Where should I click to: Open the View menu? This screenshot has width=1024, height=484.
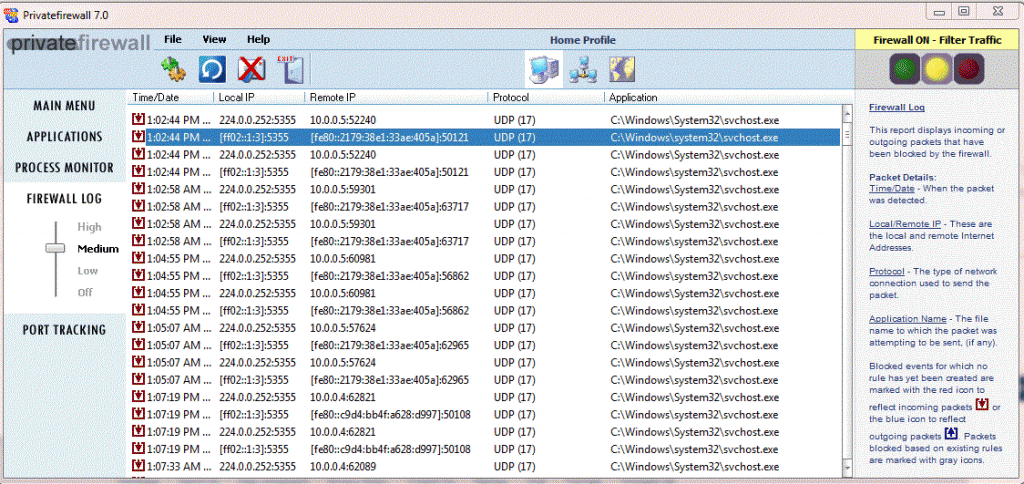[214, 39]
